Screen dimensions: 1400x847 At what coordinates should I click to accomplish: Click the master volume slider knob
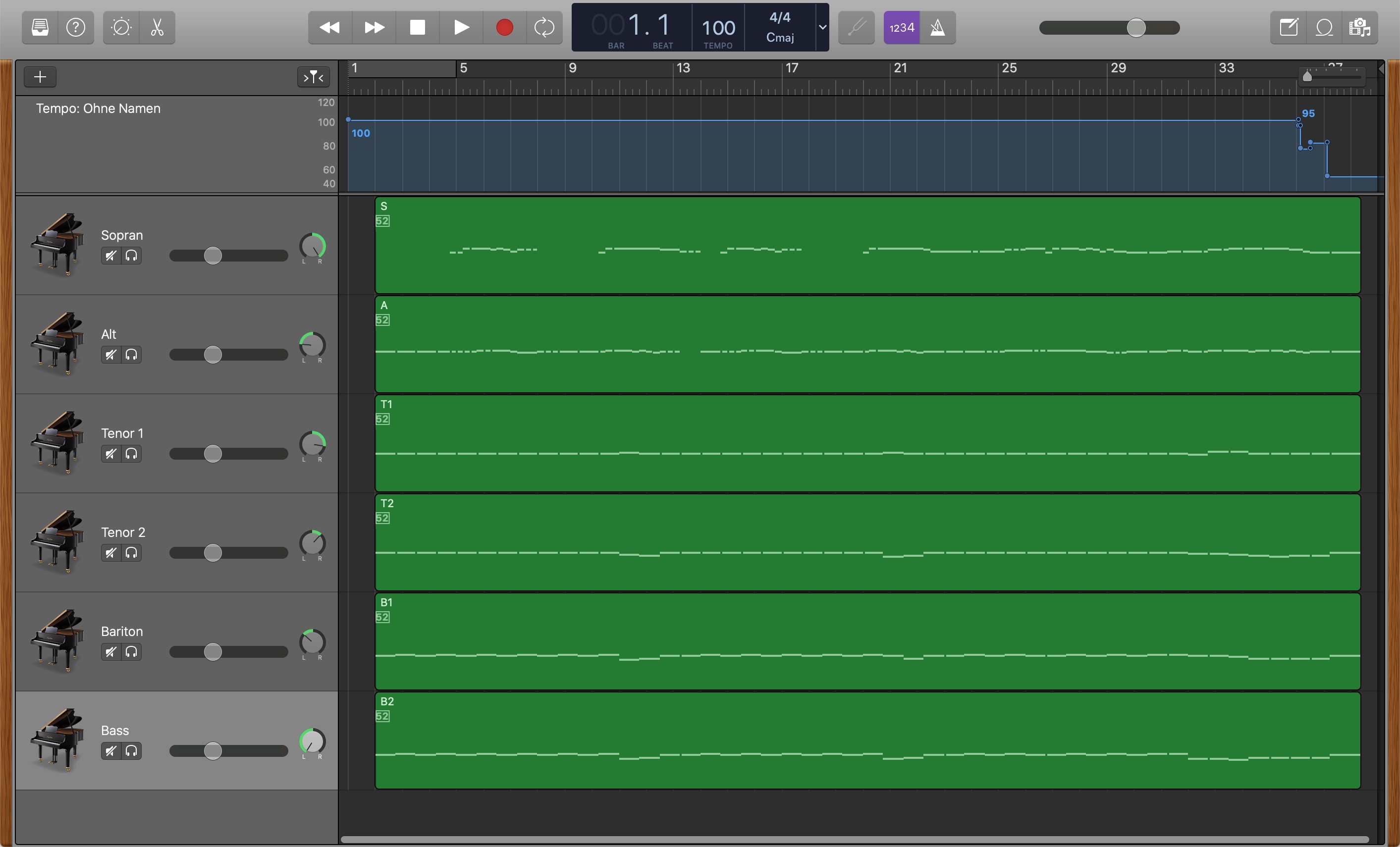(x=1136, y=27)
